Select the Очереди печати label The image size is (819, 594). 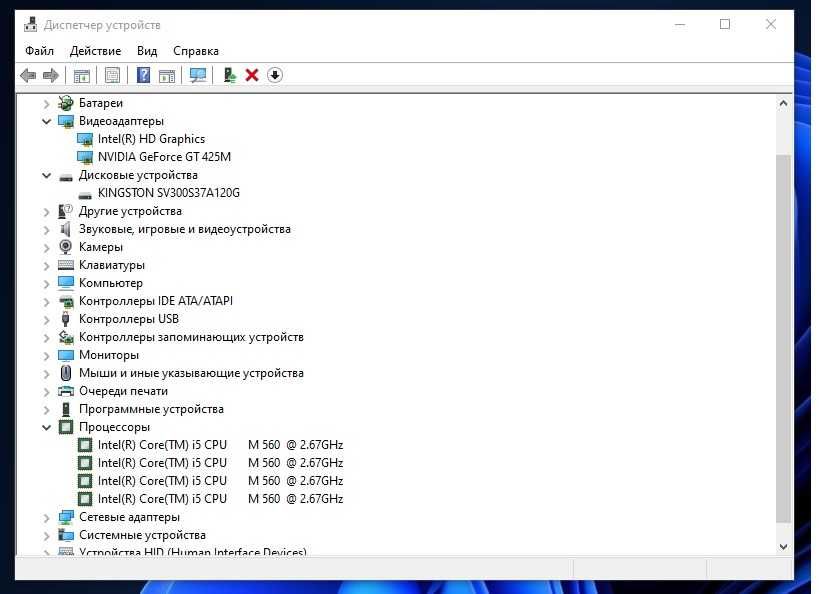point(123,391)
